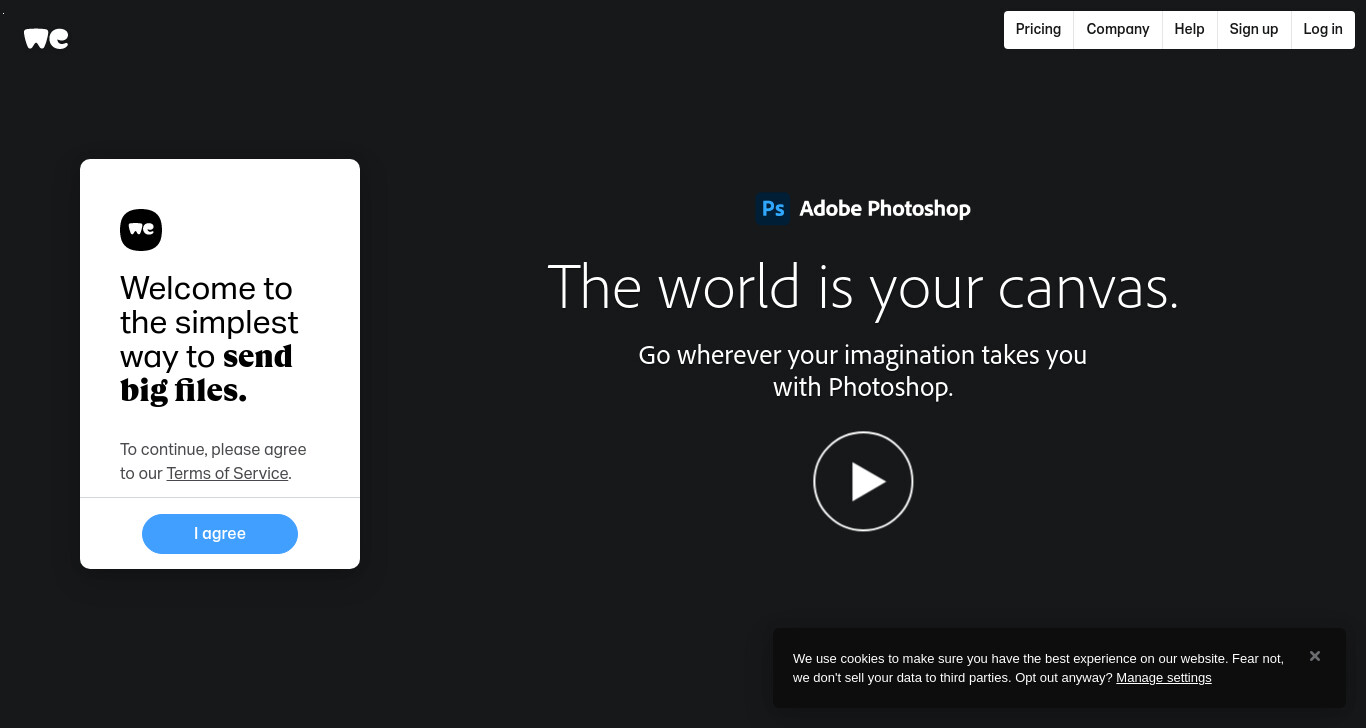The width and height of the screenshot is (1366, 728).
Task: Click the black WeTransfer badge in welcome card
Action: click(x=141, y=230)
